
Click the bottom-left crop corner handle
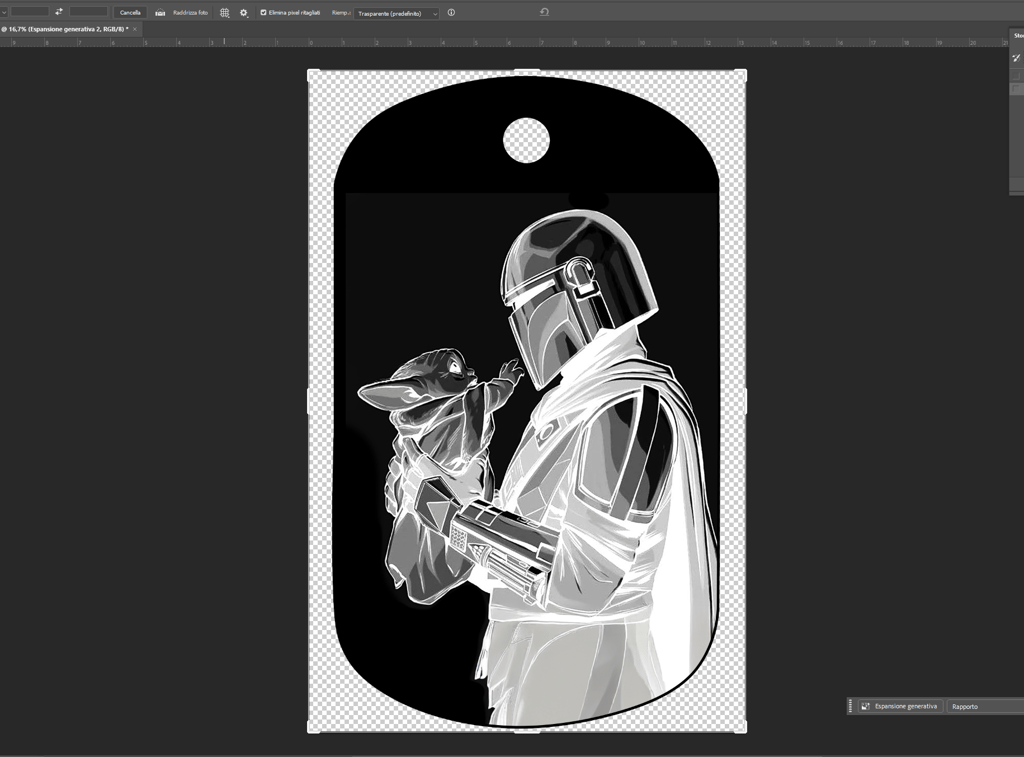[313, 727]
